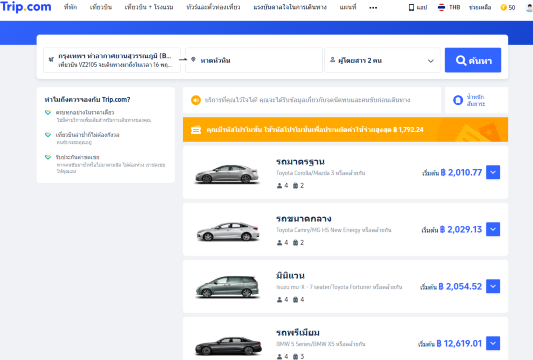Click the Bangkok Suvarnabhumi airport pickup field

112,60
